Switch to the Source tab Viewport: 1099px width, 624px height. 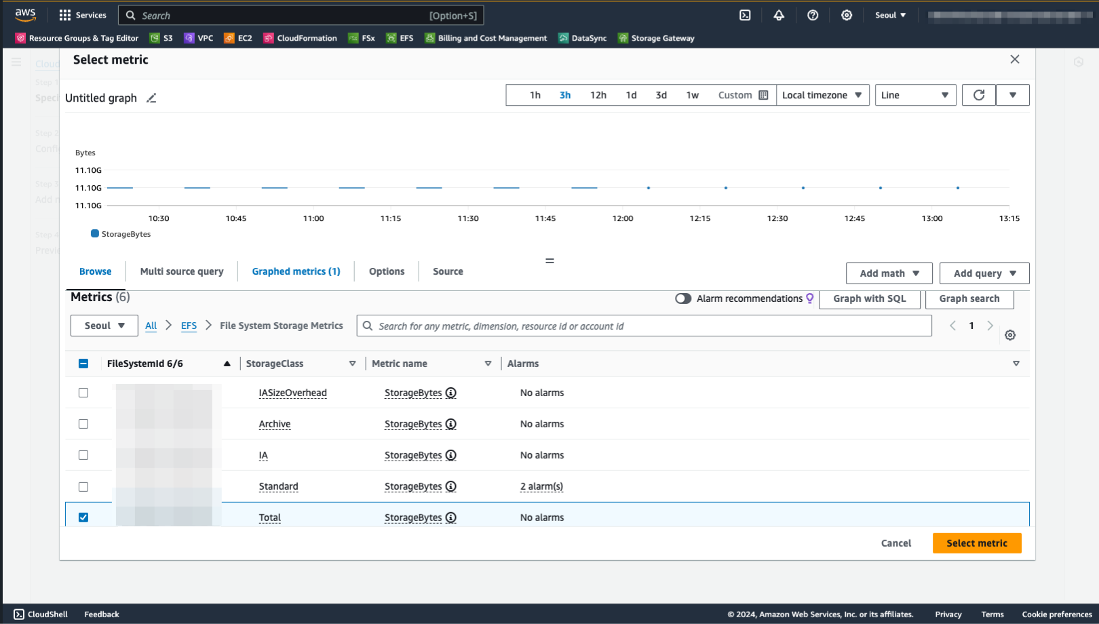coord(447,271)
